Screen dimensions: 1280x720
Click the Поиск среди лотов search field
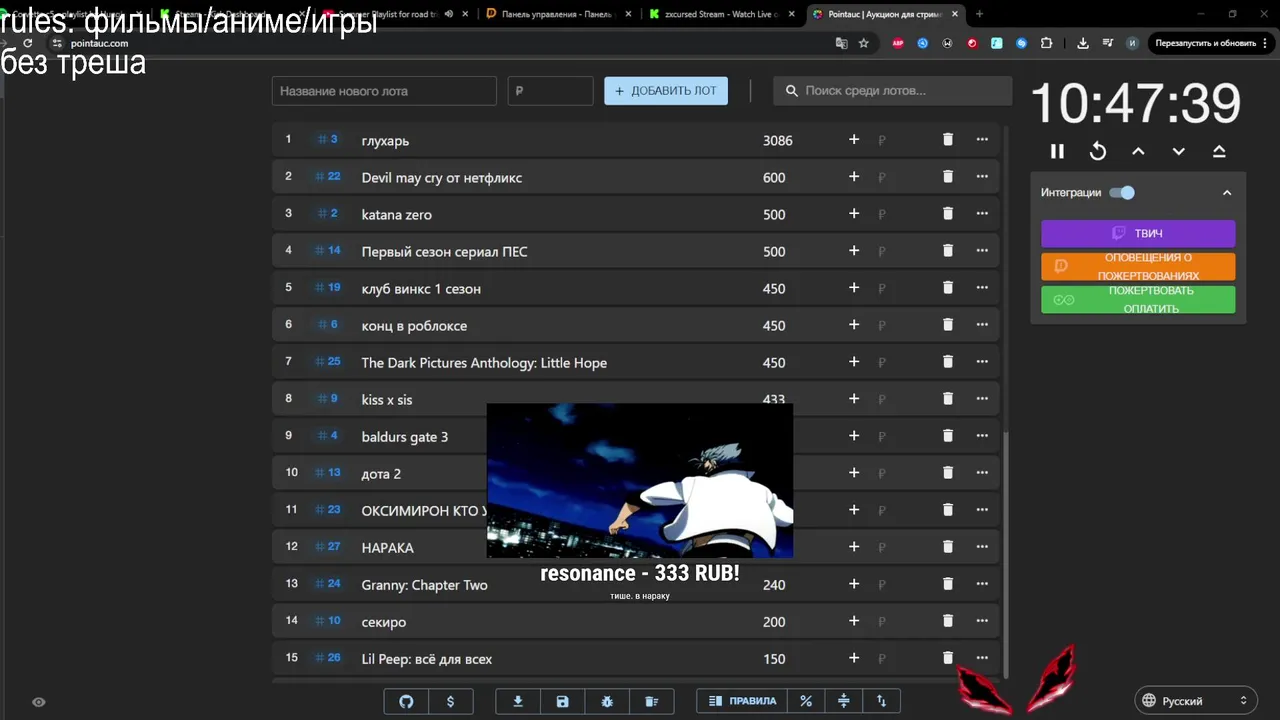(x=892, y=91)
